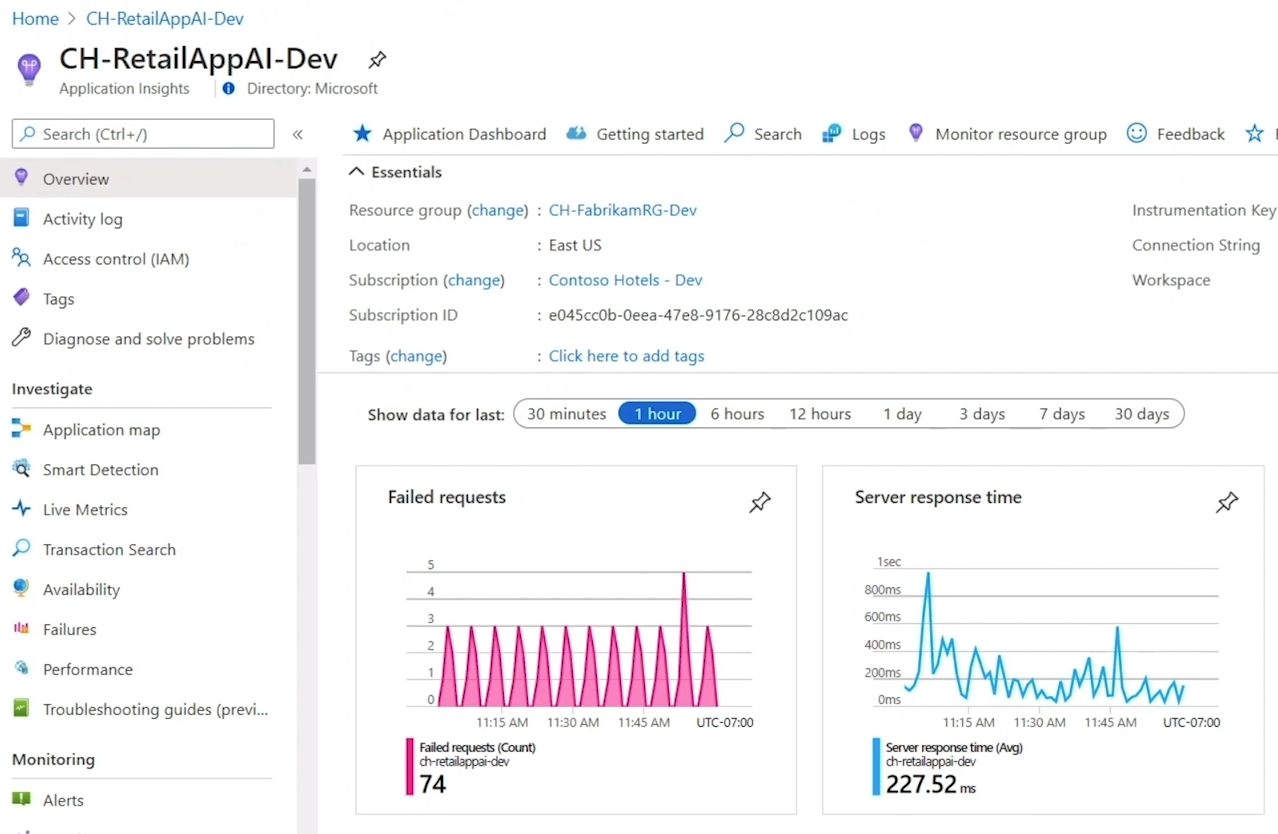Image resolution: width=1278 pixels, height=834 pixels.
Task: Select the 30 minutes time range
Action: click(567, 414)
